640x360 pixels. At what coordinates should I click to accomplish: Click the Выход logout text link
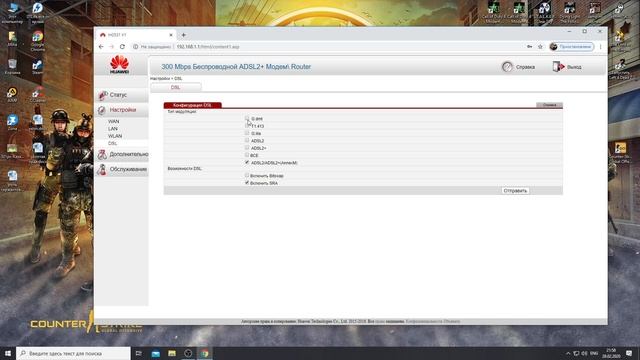[574, 67]
